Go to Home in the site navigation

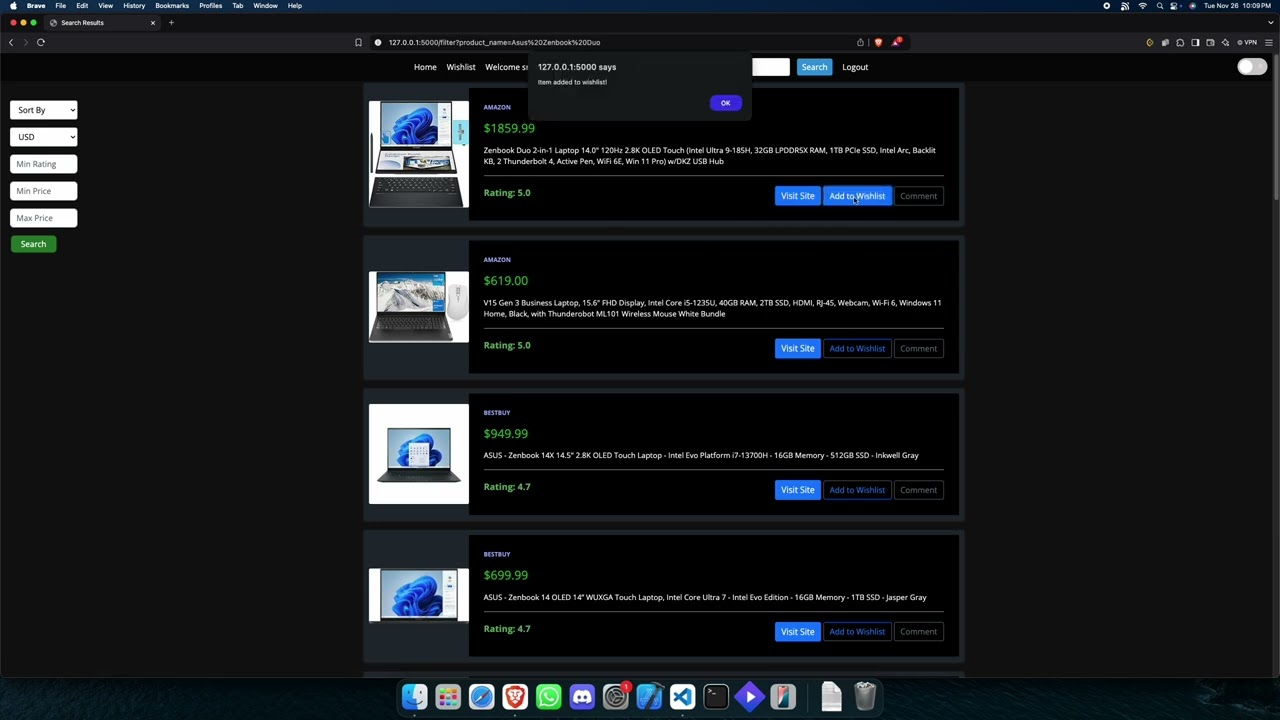[425, 67]
